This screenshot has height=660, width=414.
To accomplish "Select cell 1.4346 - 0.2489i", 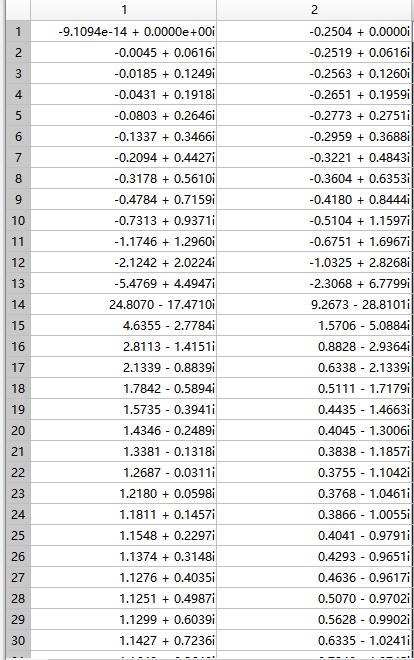I will point(124,430).
